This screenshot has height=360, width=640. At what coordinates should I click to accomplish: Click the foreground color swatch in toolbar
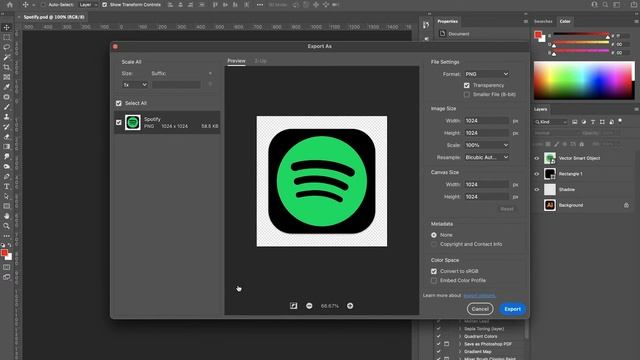[x=4, y=253]
